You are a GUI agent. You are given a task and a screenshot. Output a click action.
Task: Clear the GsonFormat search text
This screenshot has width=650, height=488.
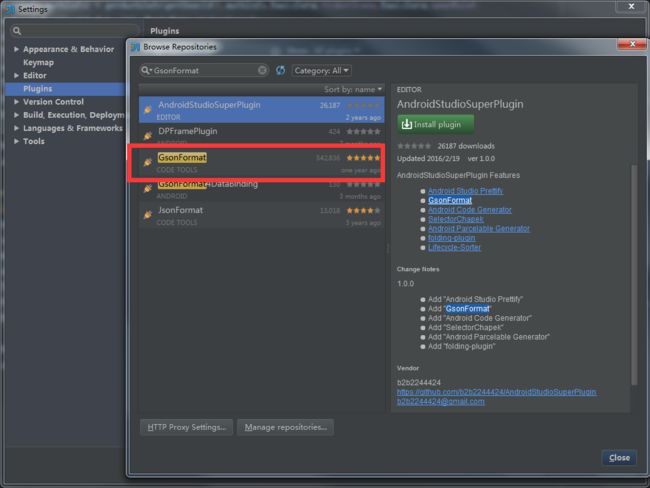click(262, 70)
